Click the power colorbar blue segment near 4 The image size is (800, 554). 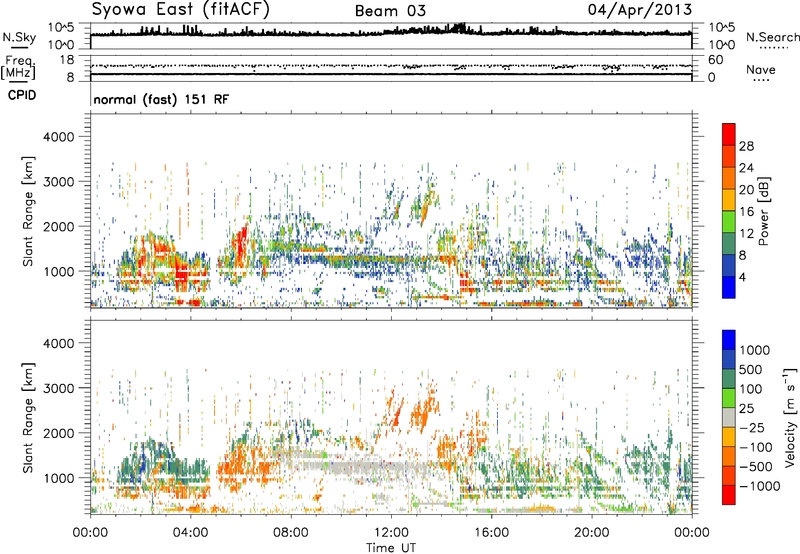pyautogui.click(x=729, y=287)
